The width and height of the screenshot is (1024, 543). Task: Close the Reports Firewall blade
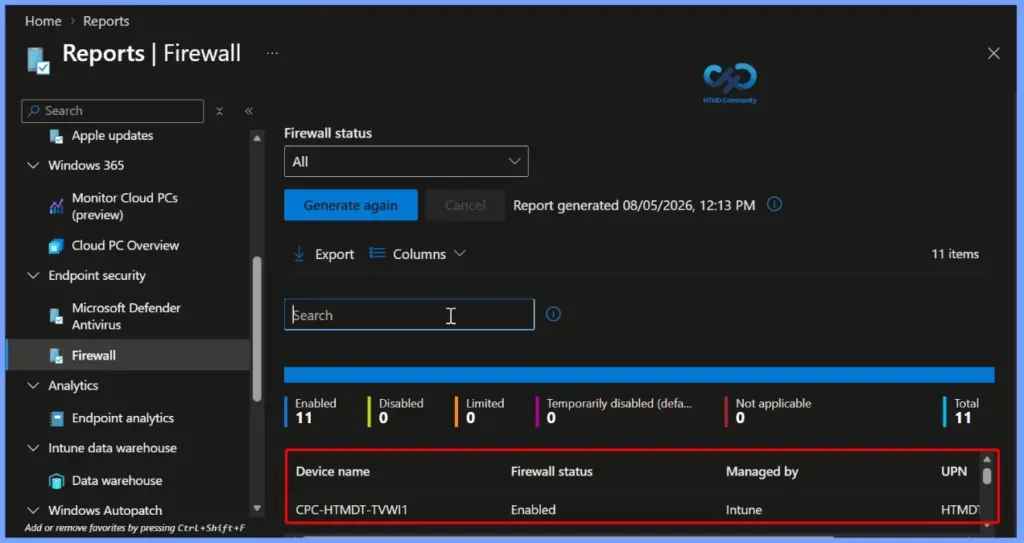[x=993, y=54]
